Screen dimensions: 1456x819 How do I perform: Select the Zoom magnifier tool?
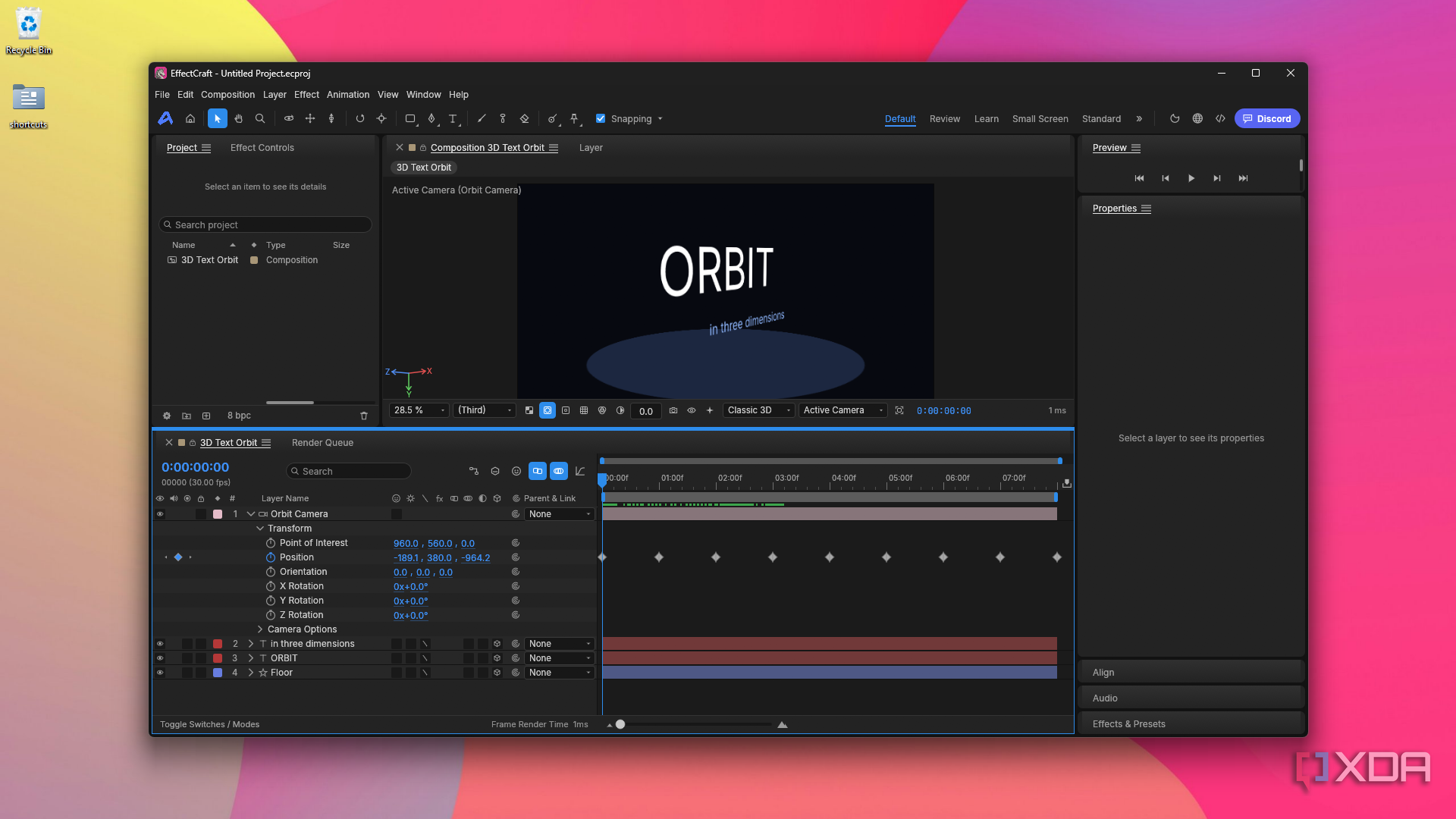click(x=260, y=119)
